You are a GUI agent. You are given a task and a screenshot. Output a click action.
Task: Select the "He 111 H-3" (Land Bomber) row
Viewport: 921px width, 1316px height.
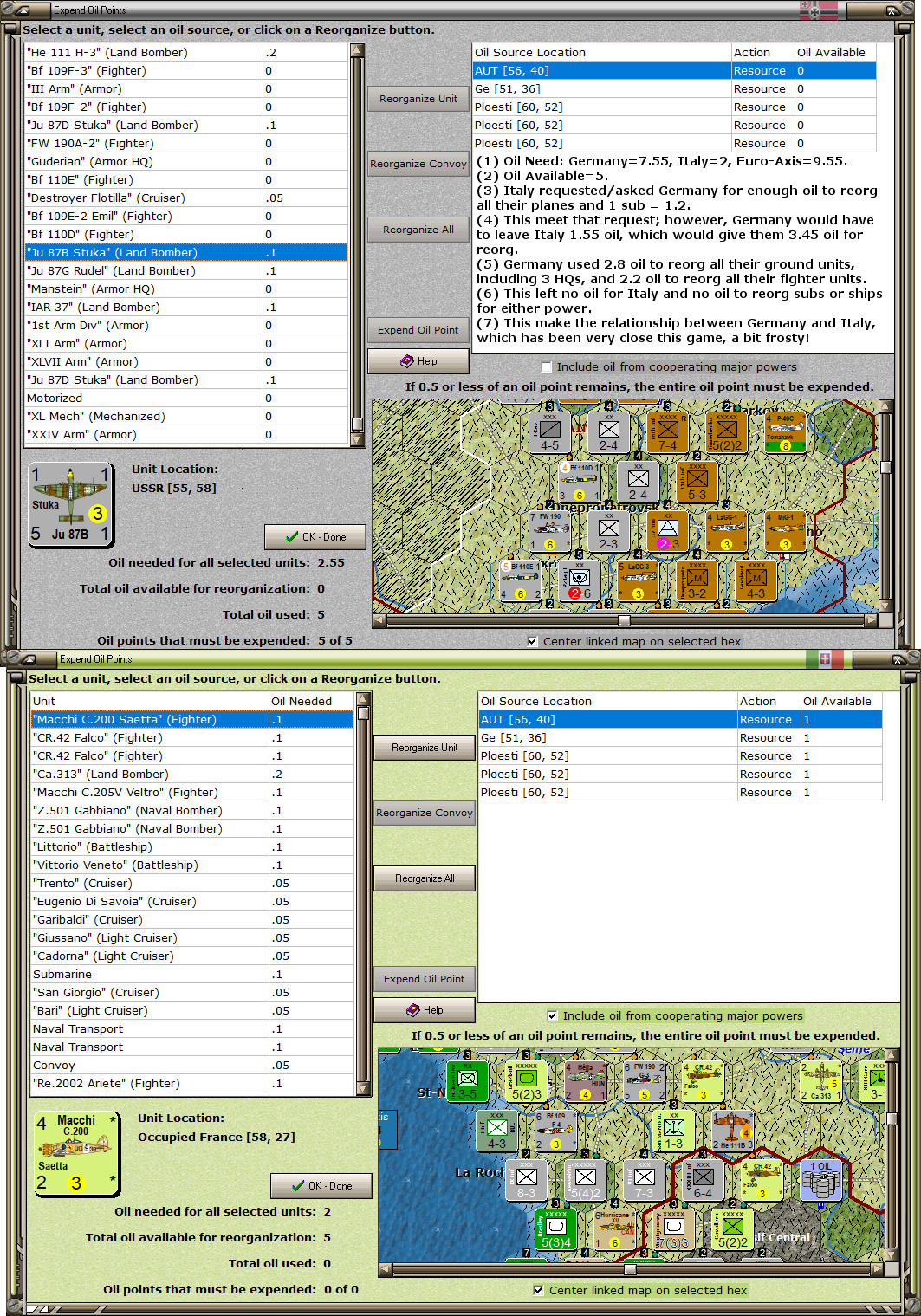coord(186,52)
